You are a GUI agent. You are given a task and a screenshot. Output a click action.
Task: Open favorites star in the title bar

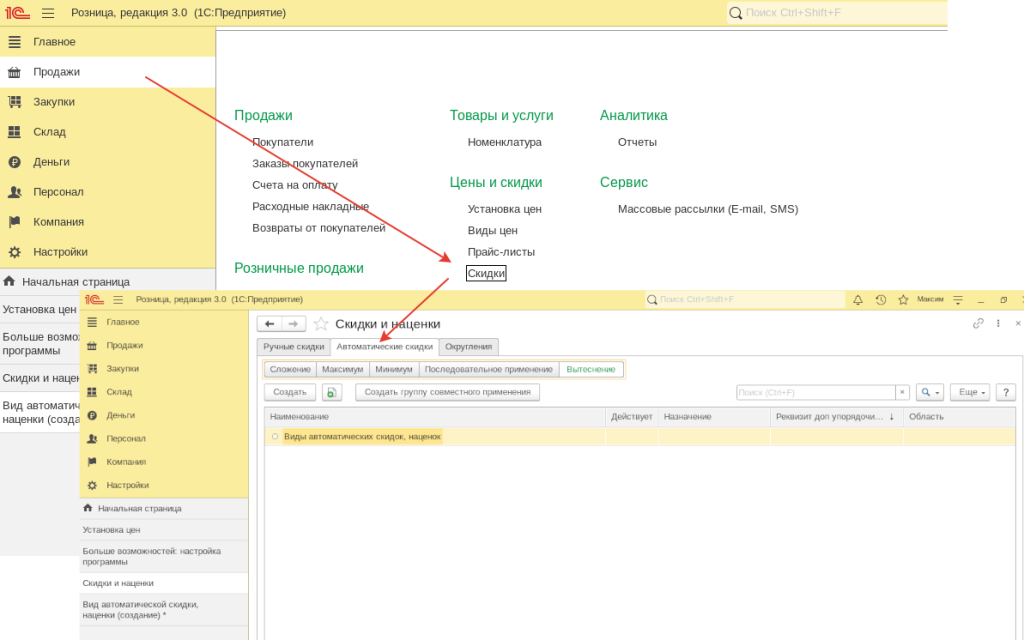coord(903,300)
